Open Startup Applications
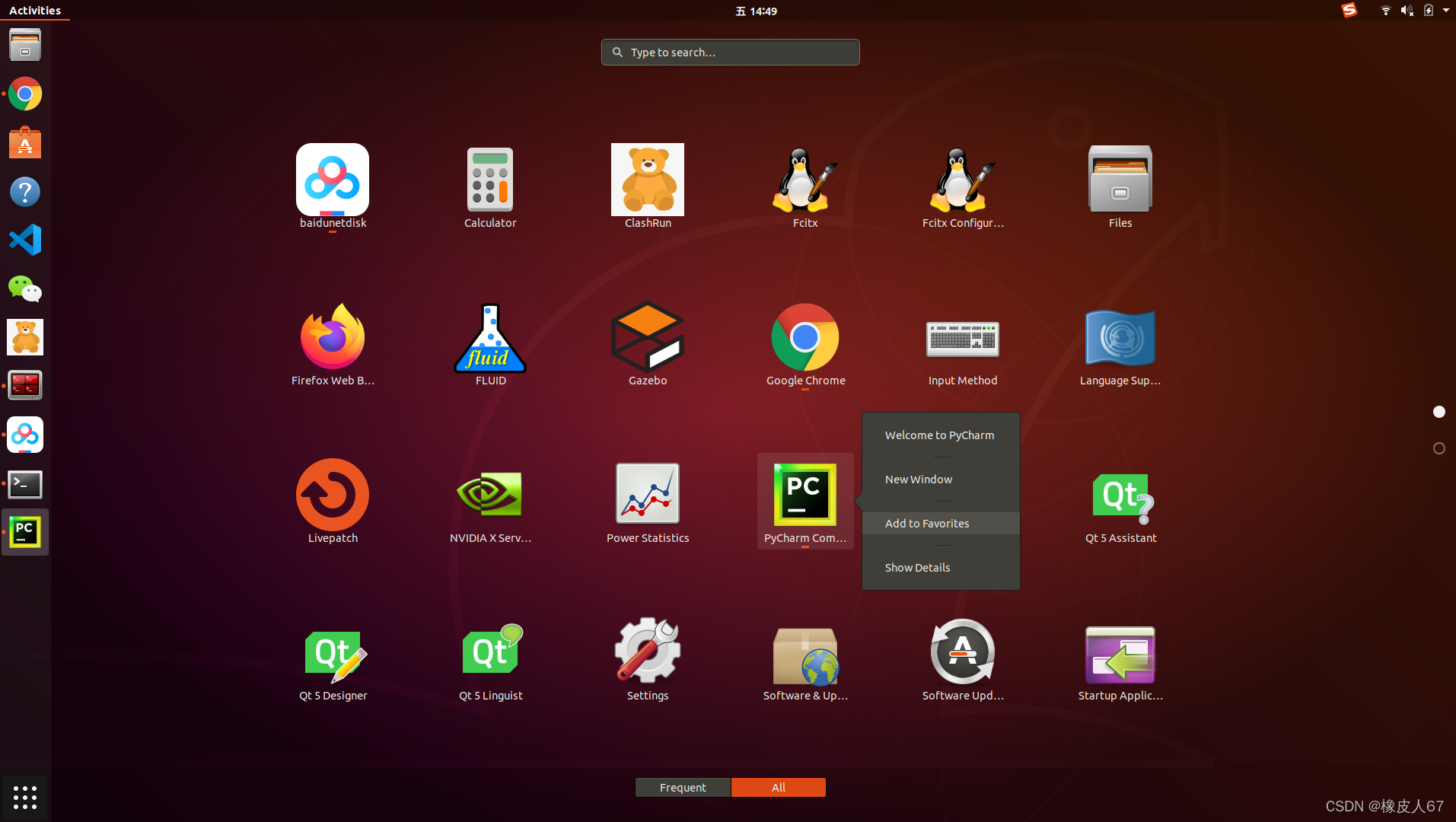 [x=1120, y=660]
